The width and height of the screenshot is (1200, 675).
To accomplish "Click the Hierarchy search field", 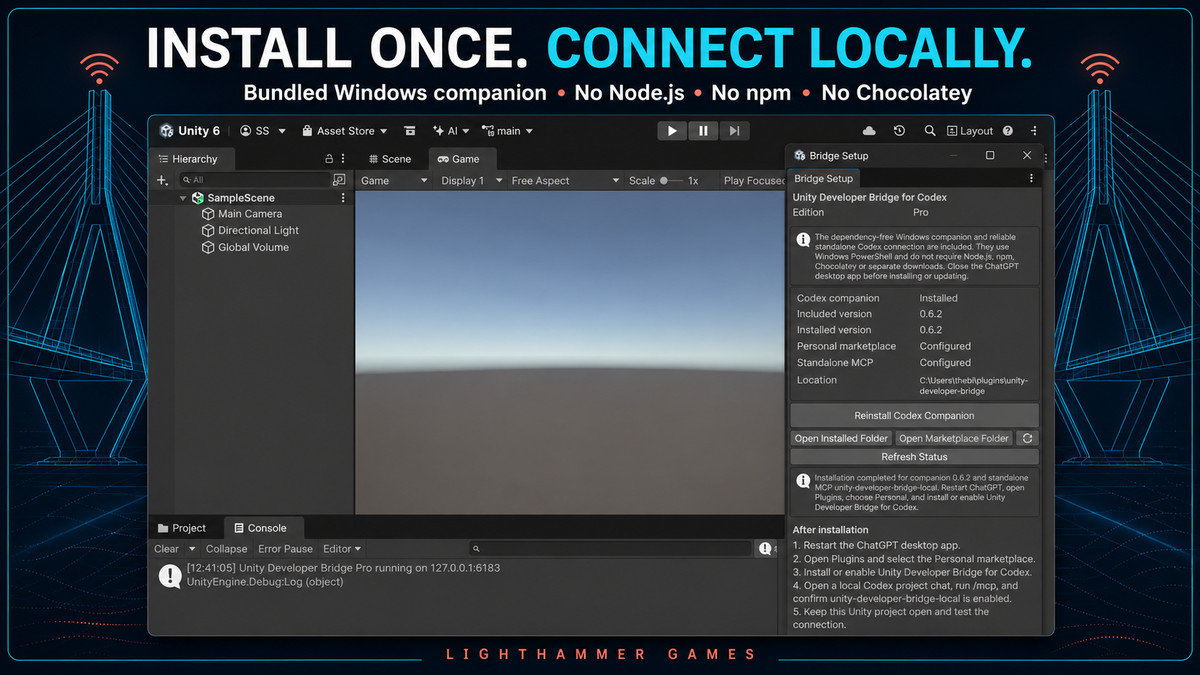I will click(255, 180).
